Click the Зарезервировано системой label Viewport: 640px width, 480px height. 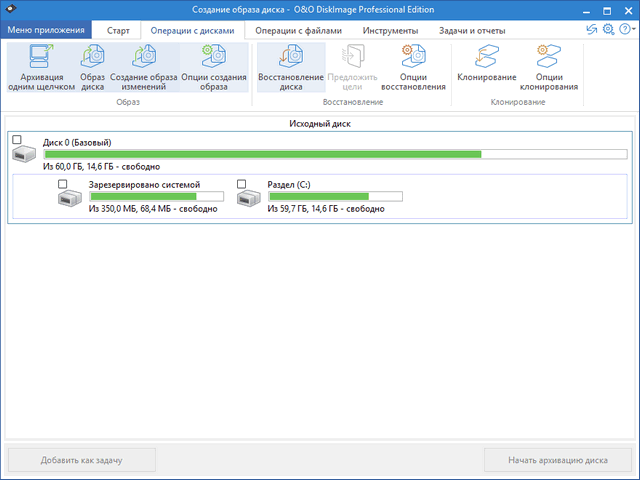tap(144, 184)
